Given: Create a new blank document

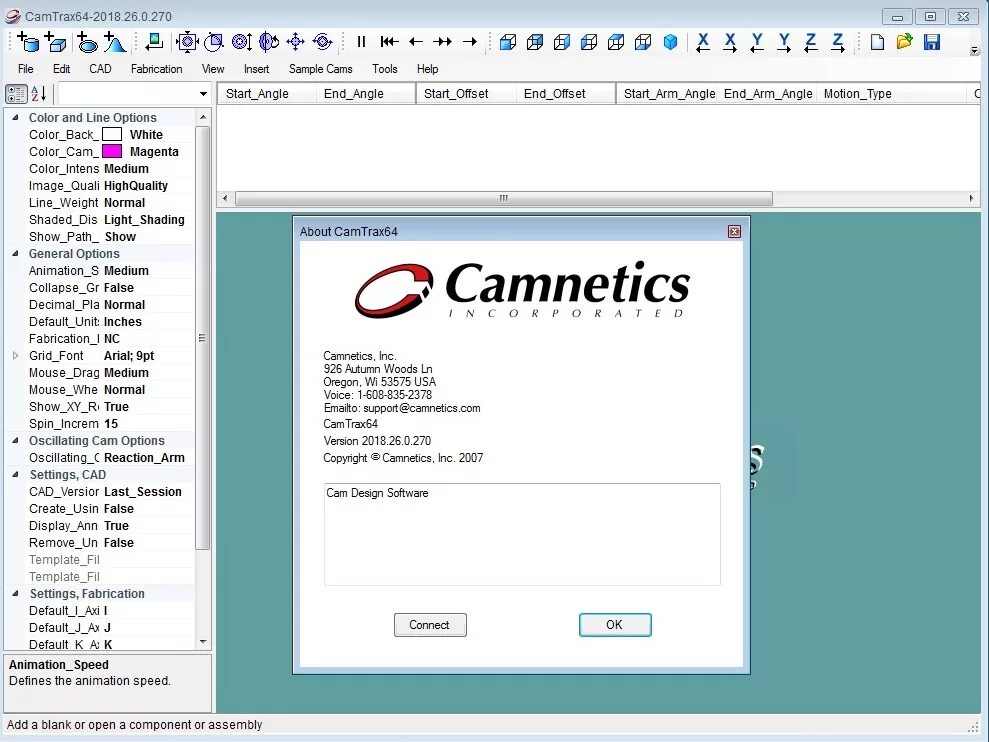Looking at the screenshot, I should 877,42.
